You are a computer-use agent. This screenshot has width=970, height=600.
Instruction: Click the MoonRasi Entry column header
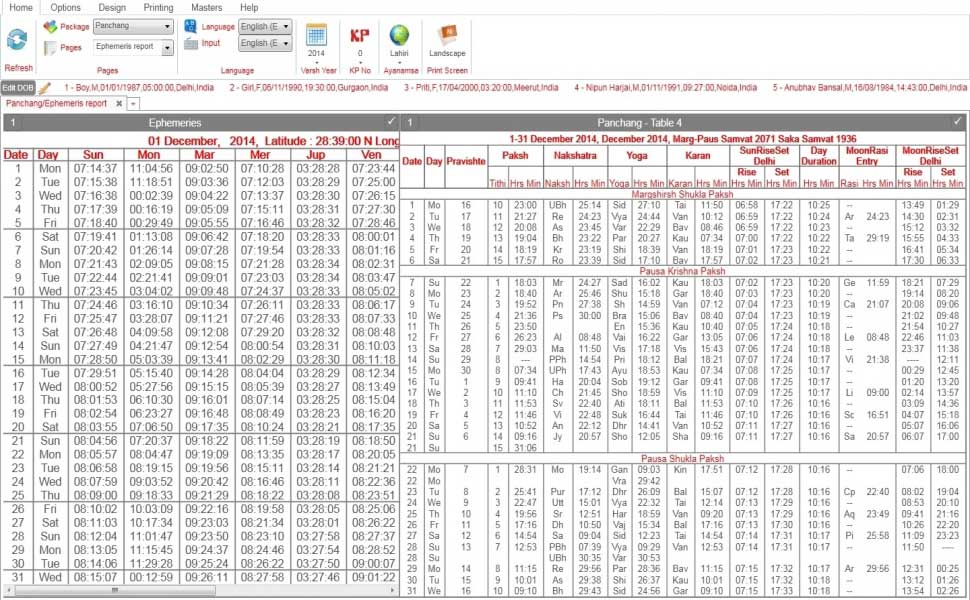pyautogui.click(x=867, y=156)
